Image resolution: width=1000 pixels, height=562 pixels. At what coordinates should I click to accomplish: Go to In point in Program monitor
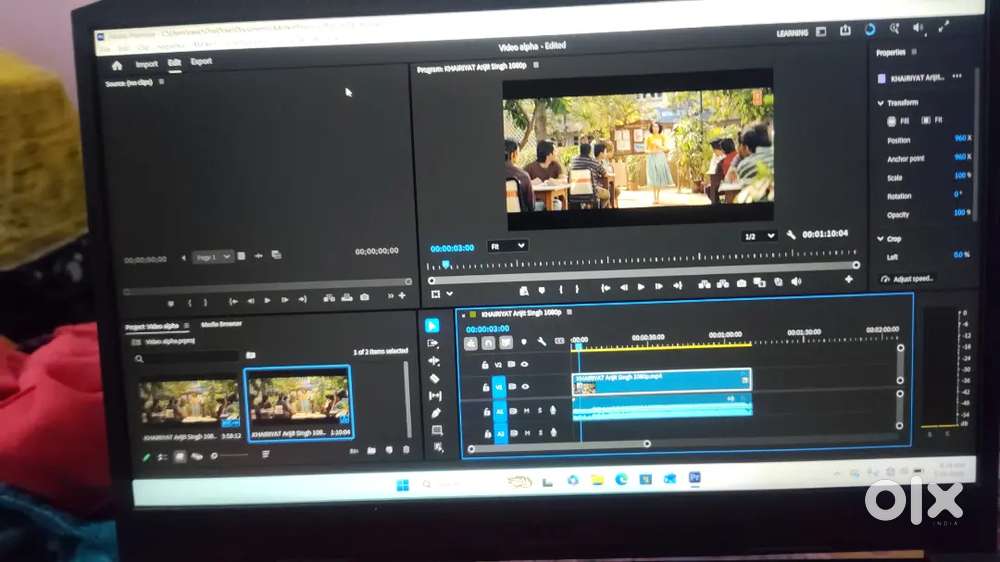pos(605,288)
